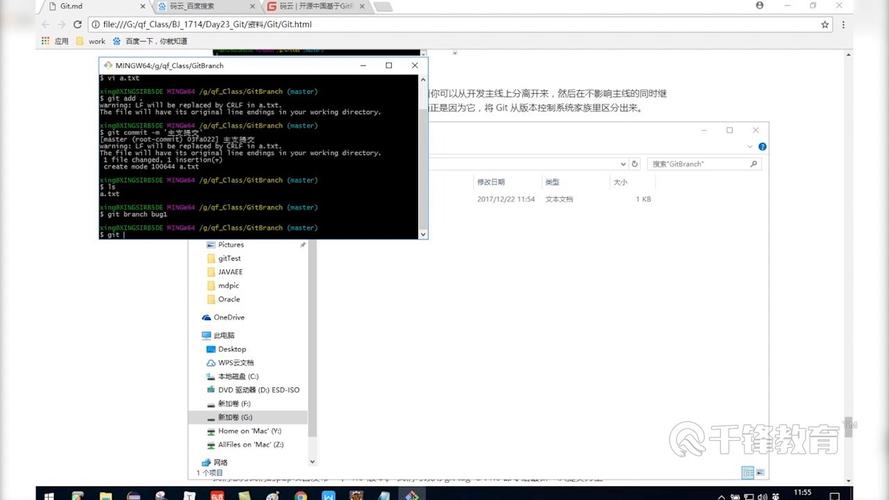Click the page info icon in address bar
This screenshot has width=889, height=500.
pos(96,24)
